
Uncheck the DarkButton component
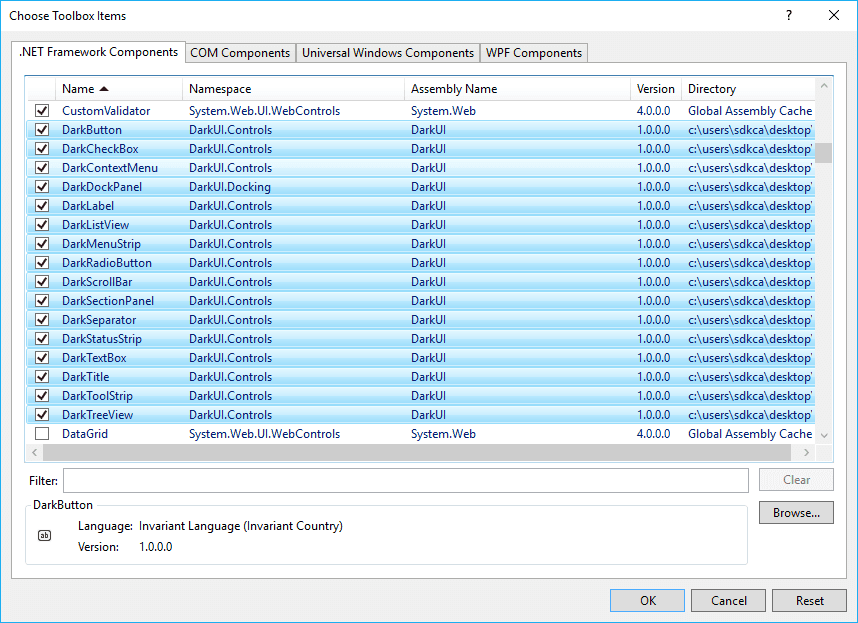point(41,129)
